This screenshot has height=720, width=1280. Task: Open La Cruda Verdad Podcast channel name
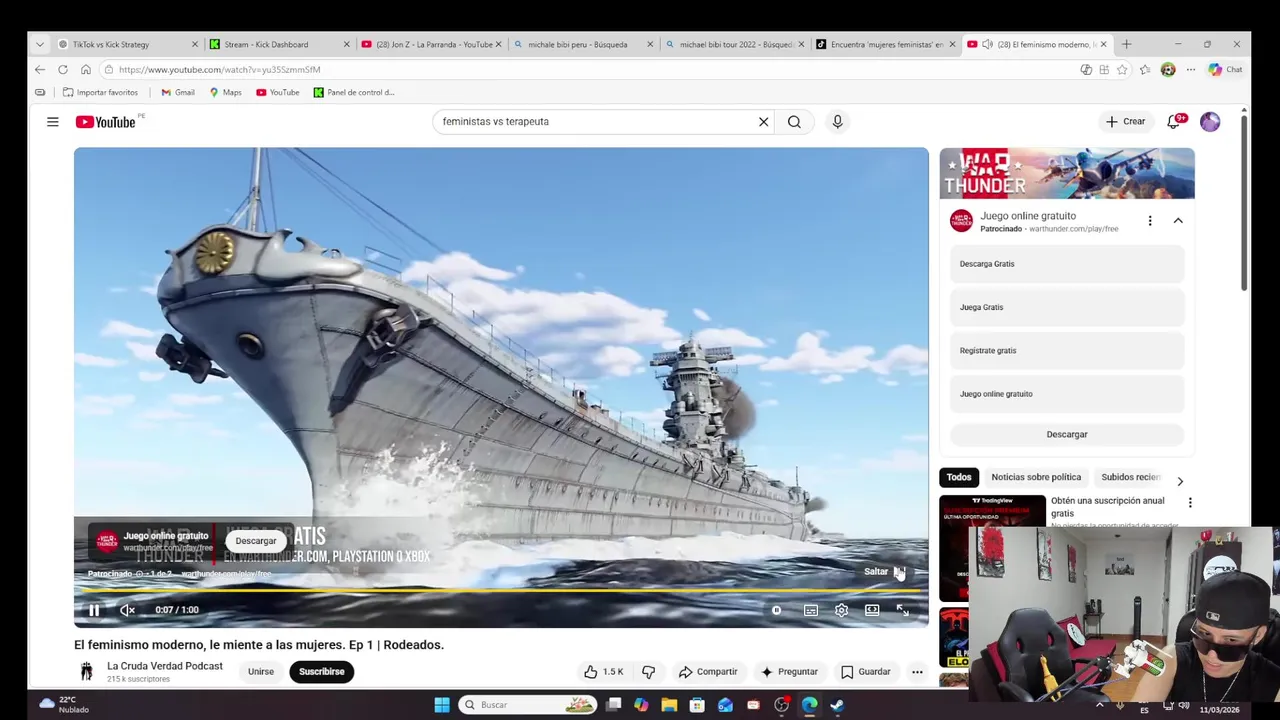pyautogui.click(x=165, y=666)
